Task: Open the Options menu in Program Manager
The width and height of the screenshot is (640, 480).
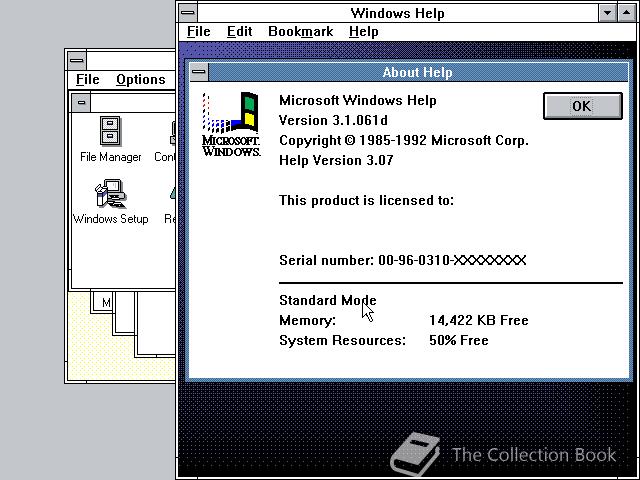Action: click(140, 79)
